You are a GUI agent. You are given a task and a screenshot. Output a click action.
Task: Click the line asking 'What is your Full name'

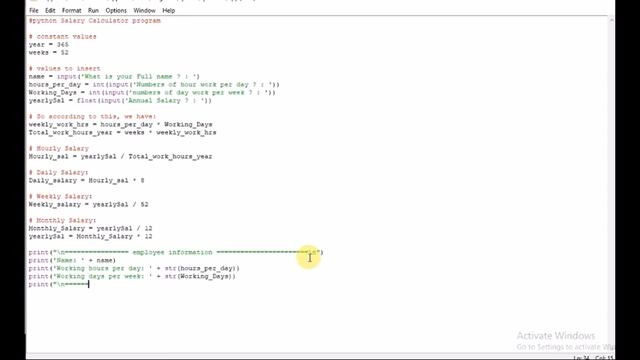coord(114,77)
